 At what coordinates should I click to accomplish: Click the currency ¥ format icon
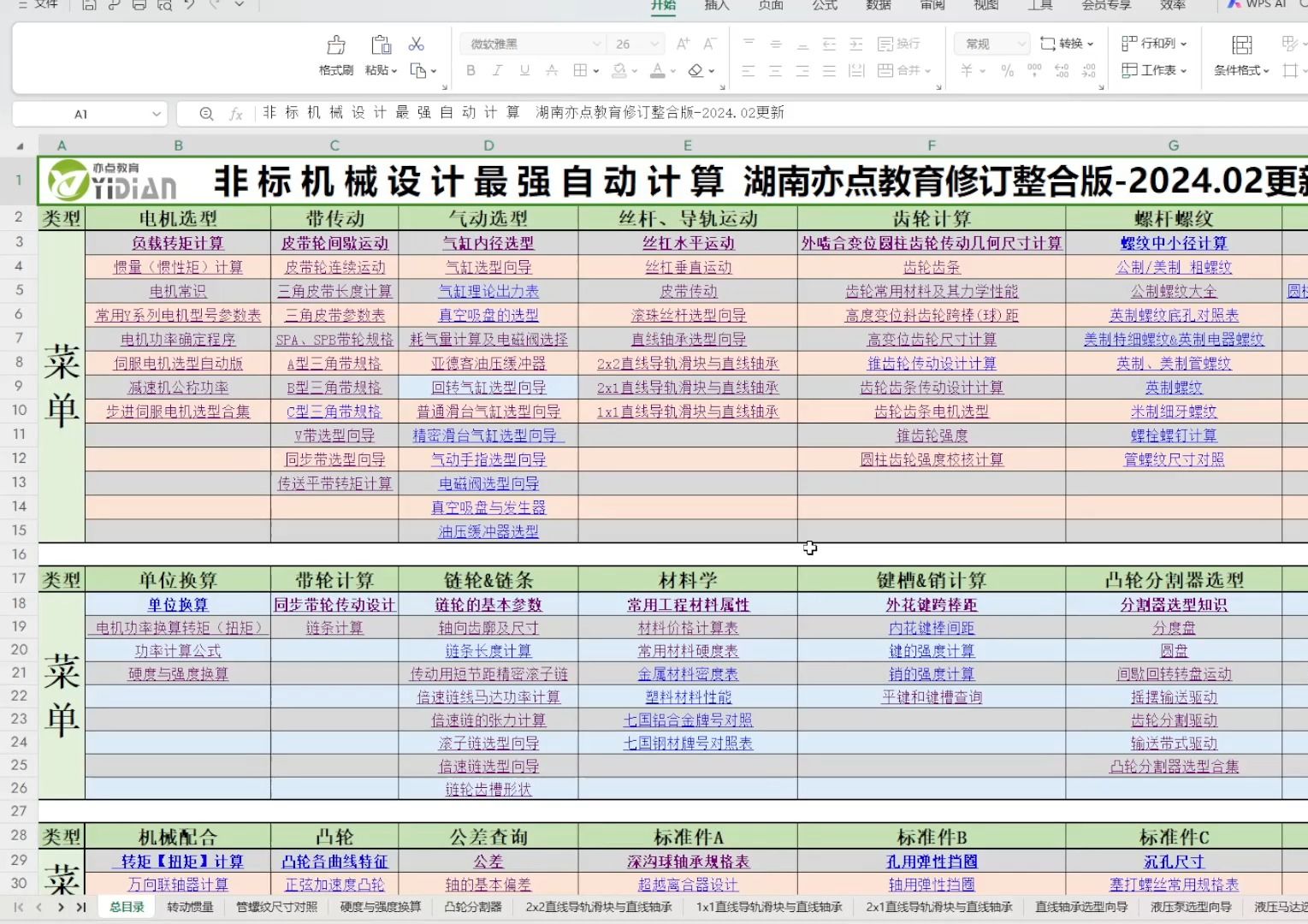[x=968, y=71]
